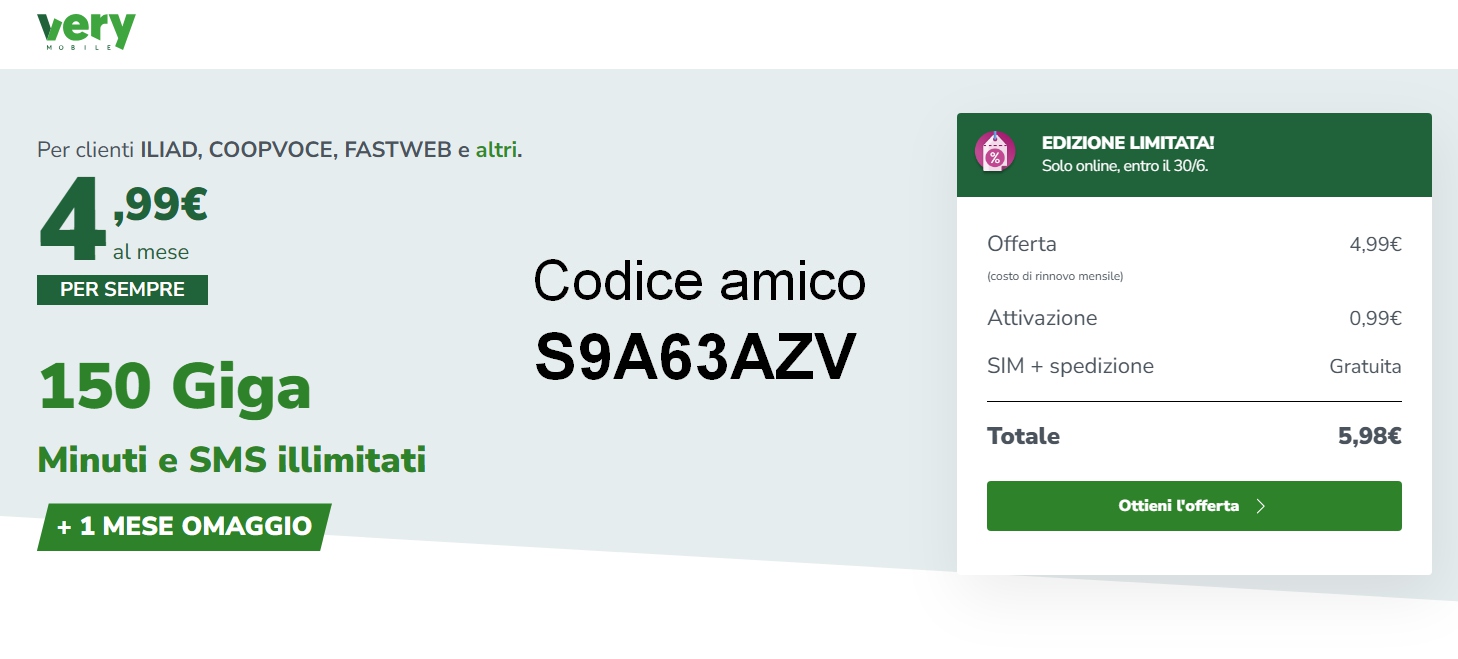Click the Attivazione row label
The width and height of the screenshot is (1458, 659).
[x=1042, y=318]
